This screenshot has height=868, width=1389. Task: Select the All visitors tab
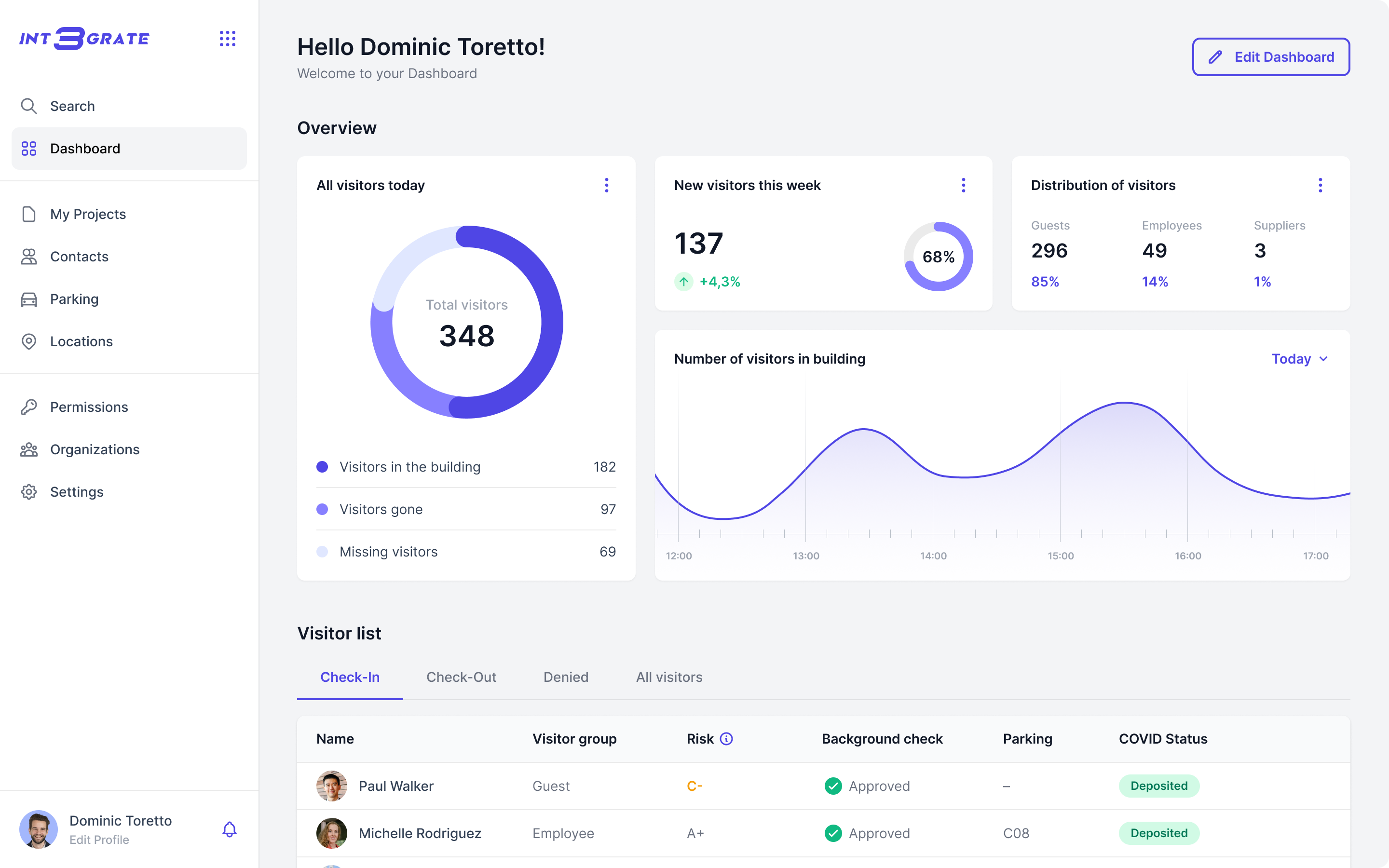668,677
